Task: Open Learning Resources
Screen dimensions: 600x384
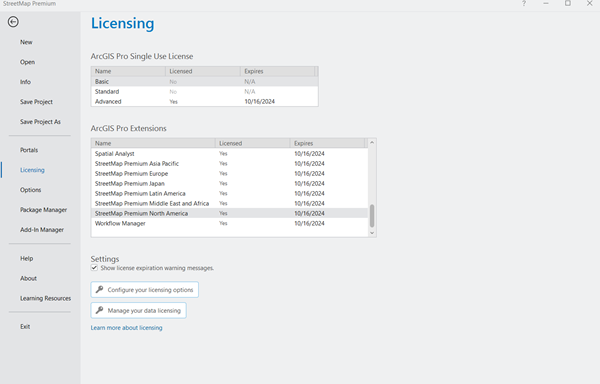Action: click(45, 298)
